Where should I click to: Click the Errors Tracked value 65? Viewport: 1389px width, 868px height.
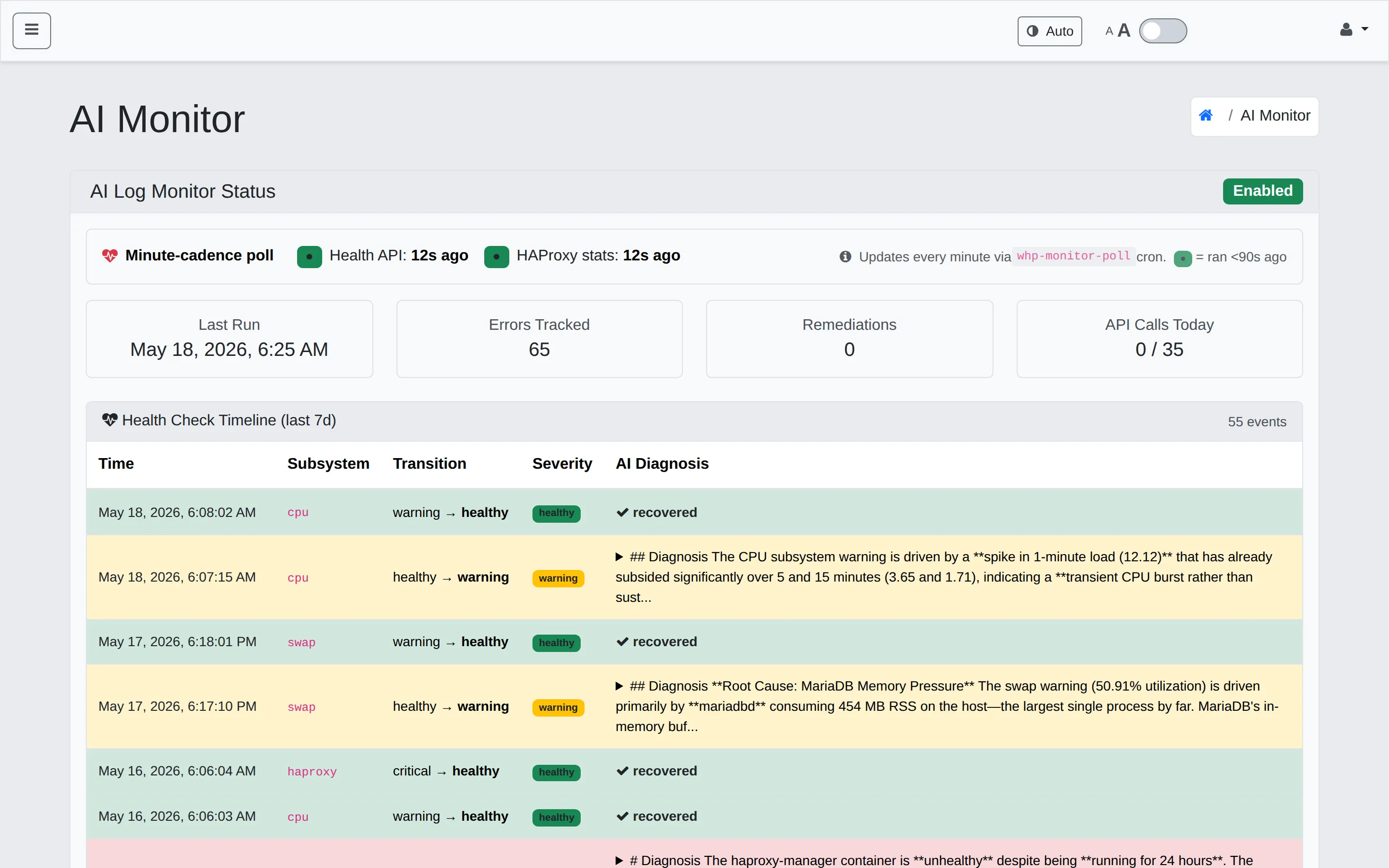click(x=539, y=350)
